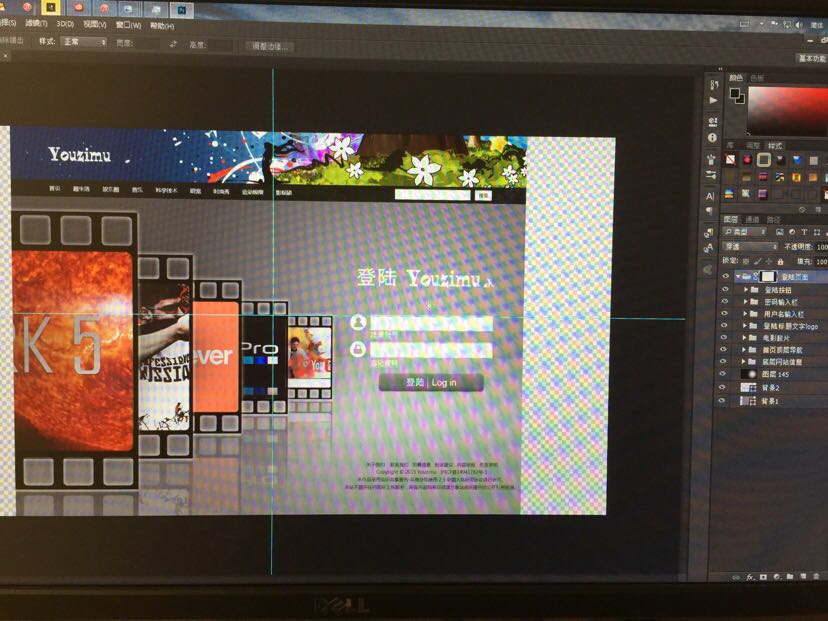
Task: Open the Info panel icon
Action: [x=713, y=138]
